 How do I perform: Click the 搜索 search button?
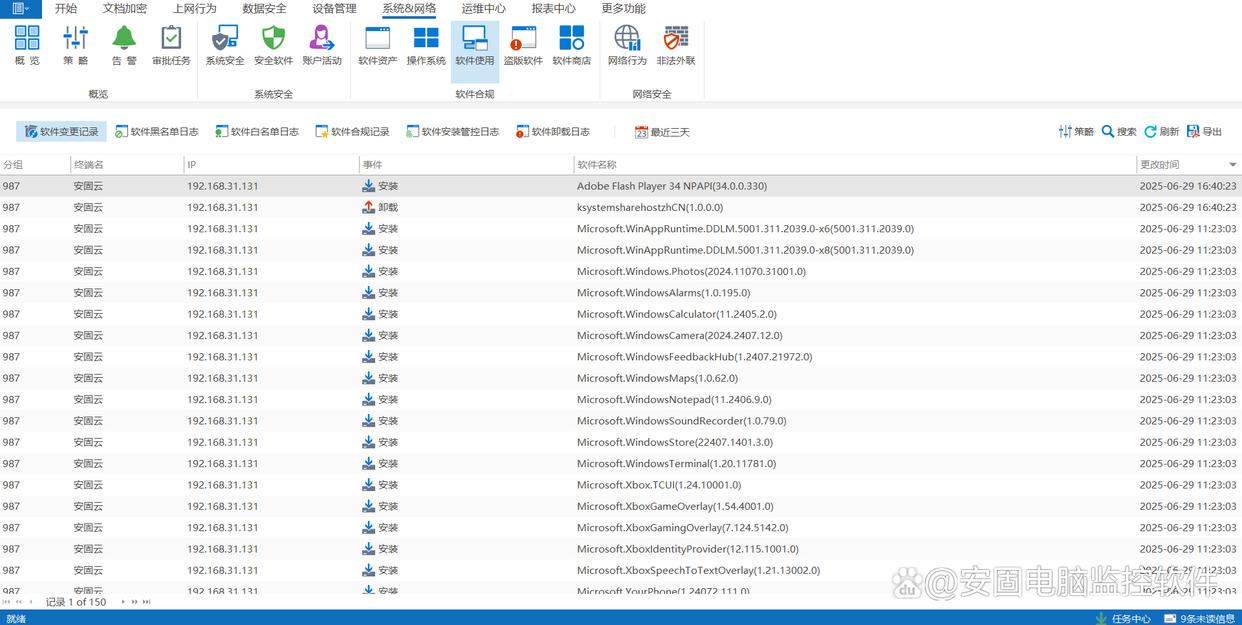tap(1119, 132)
